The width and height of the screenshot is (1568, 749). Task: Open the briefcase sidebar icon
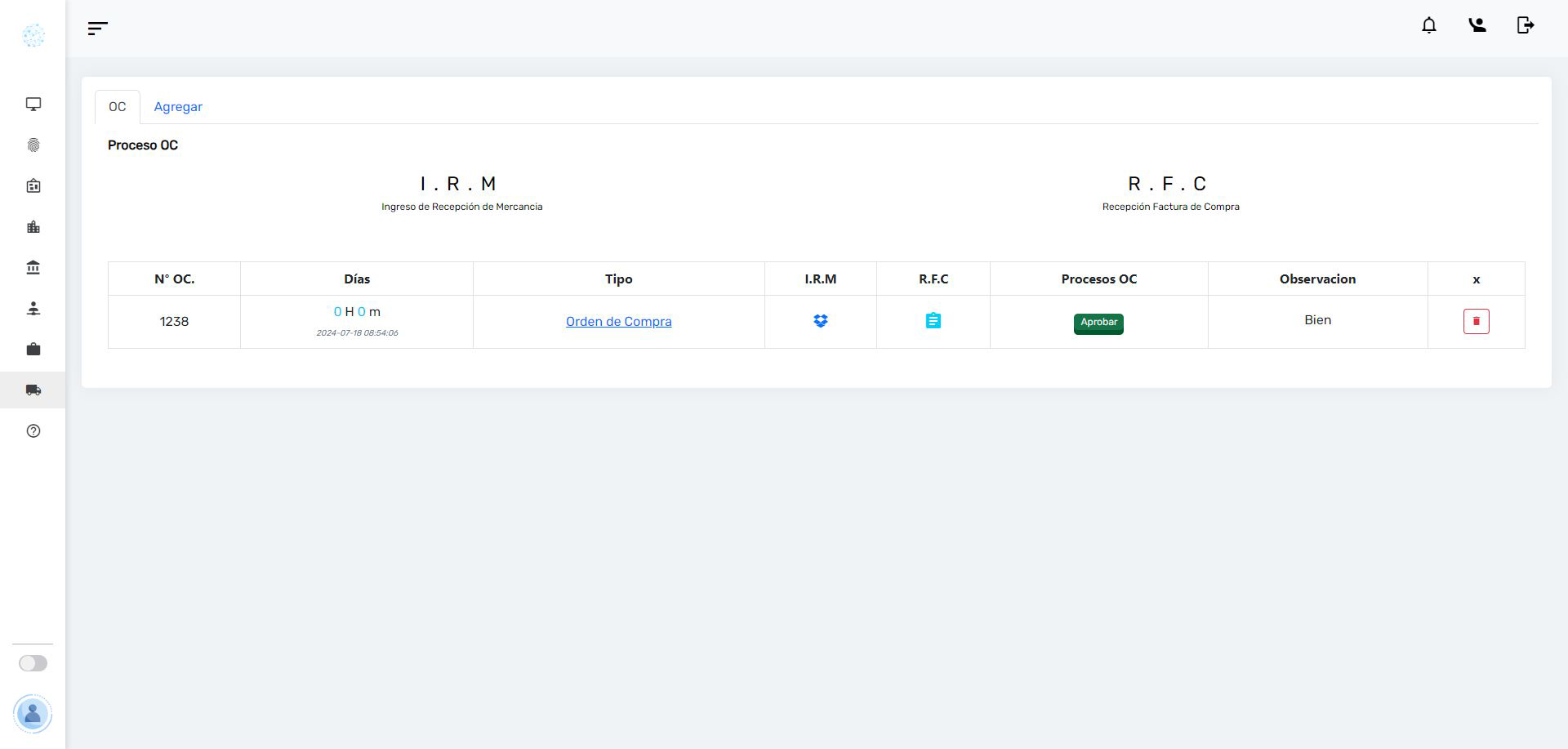click(33, 350)
